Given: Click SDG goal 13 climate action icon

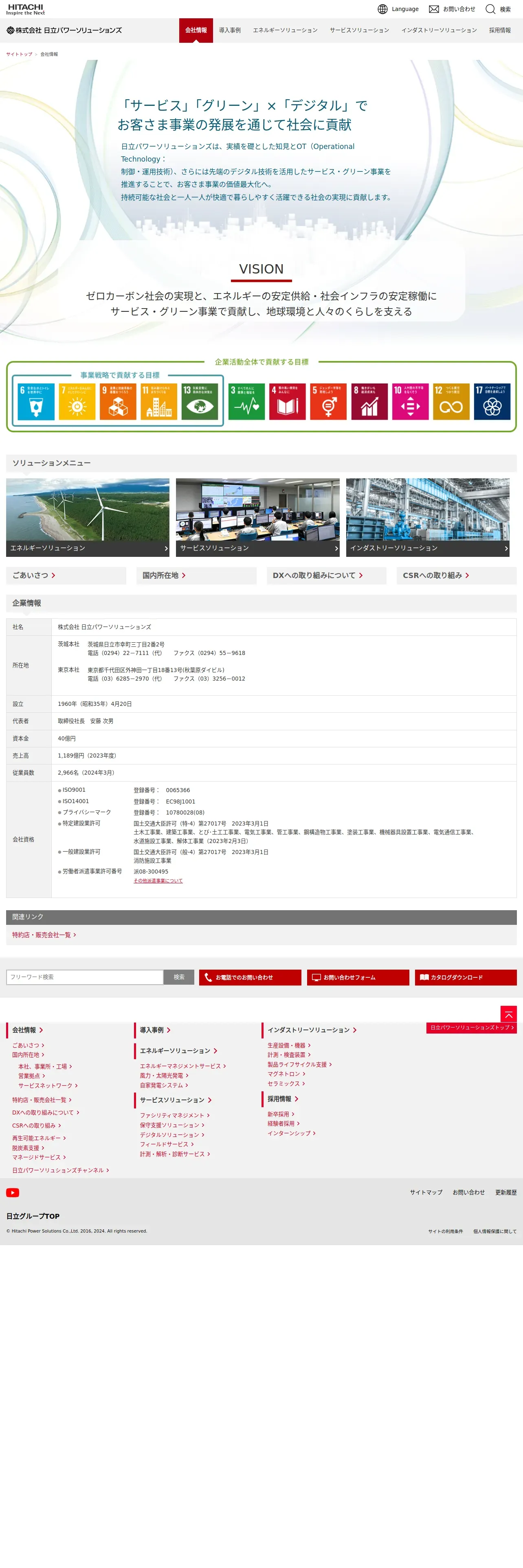Looking at the screenshot, I should click(x=200, y=402).
